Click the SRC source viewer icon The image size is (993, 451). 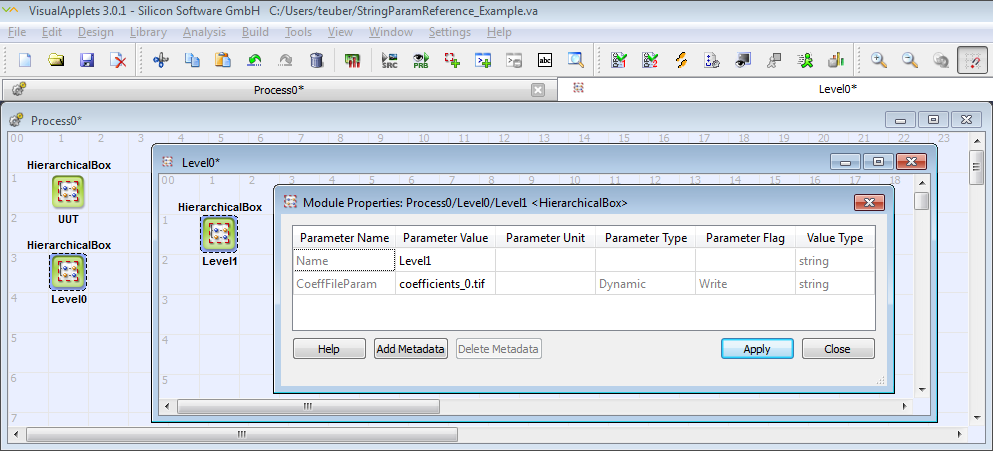[x=390, y=61]
